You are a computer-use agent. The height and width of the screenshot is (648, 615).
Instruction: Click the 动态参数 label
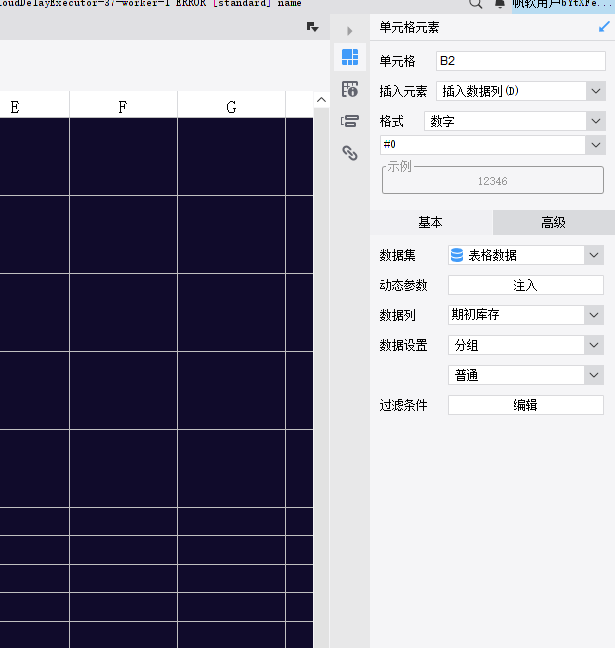403,286
